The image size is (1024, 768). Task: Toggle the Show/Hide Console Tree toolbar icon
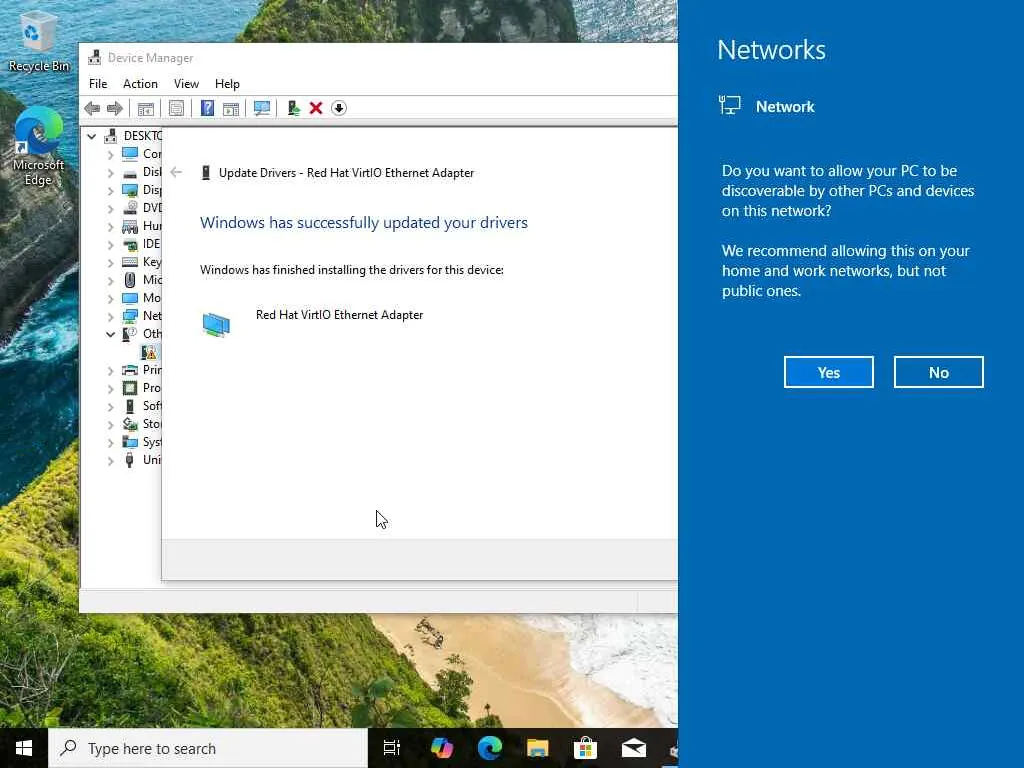pyautogui.click(x=146, y=108)
